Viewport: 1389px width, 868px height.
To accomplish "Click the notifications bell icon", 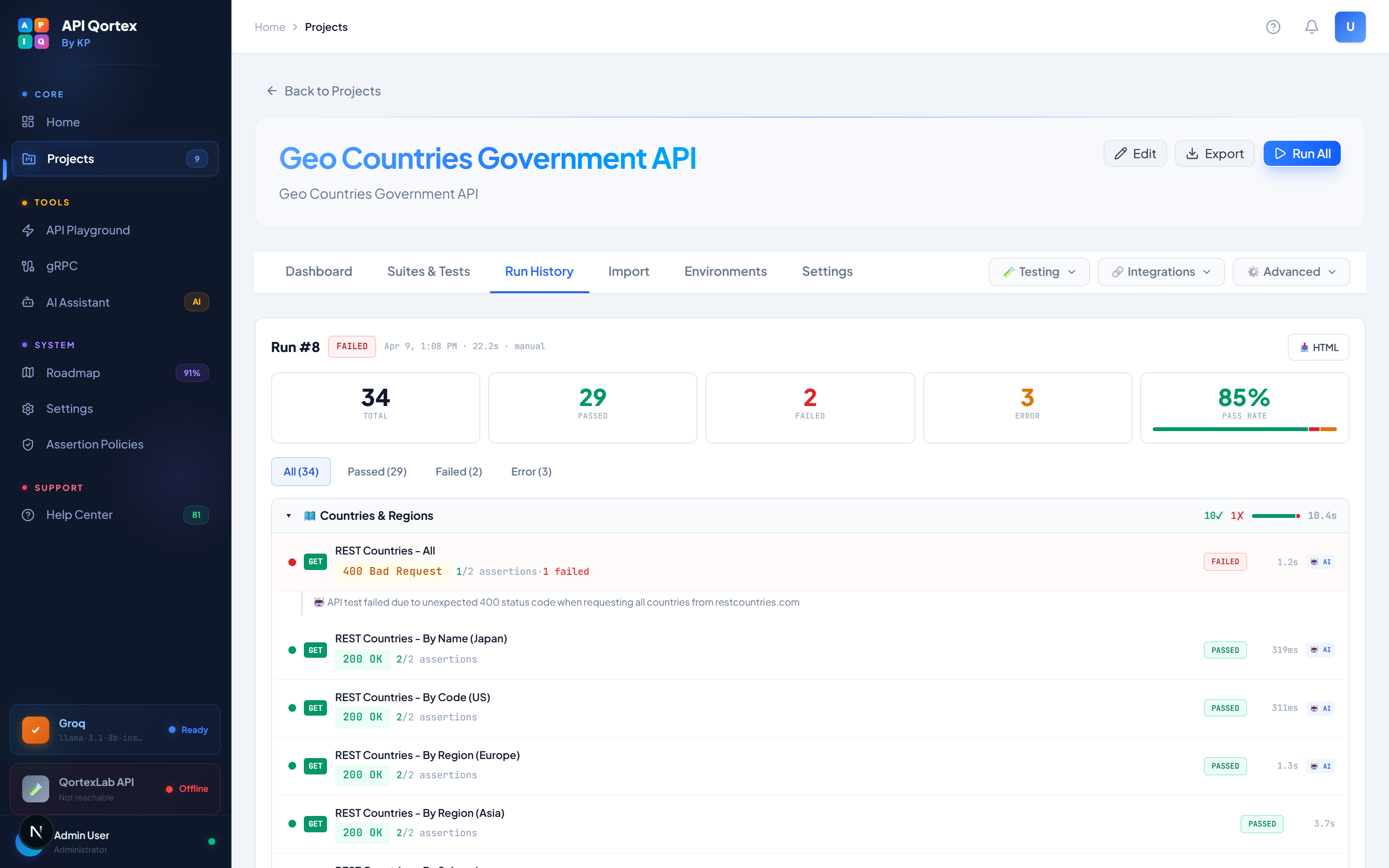I will point(1311,27).
